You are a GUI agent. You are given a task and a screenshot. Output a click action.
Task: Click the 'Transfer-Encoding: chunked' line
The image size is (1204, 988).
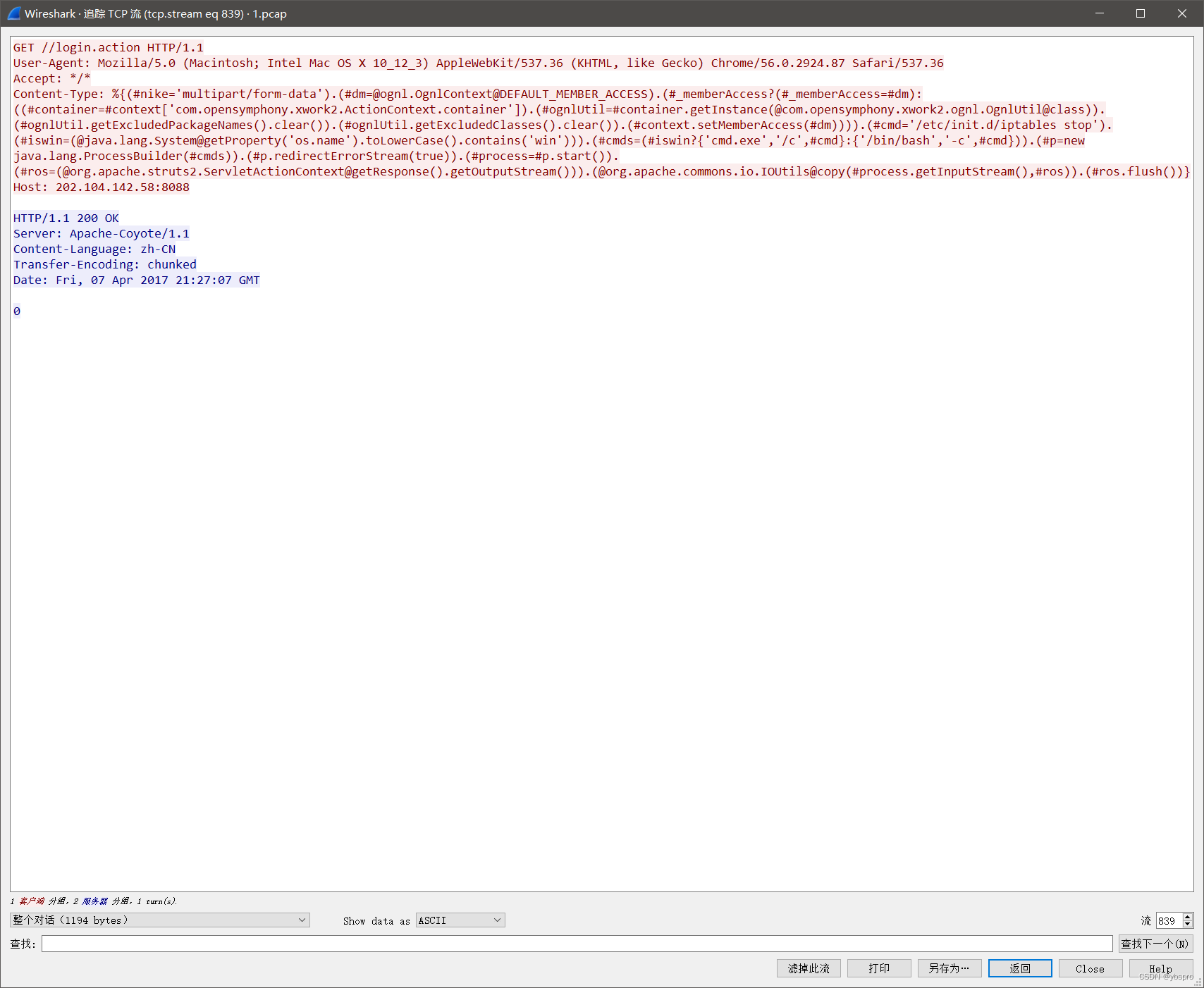tap(105, 264)
